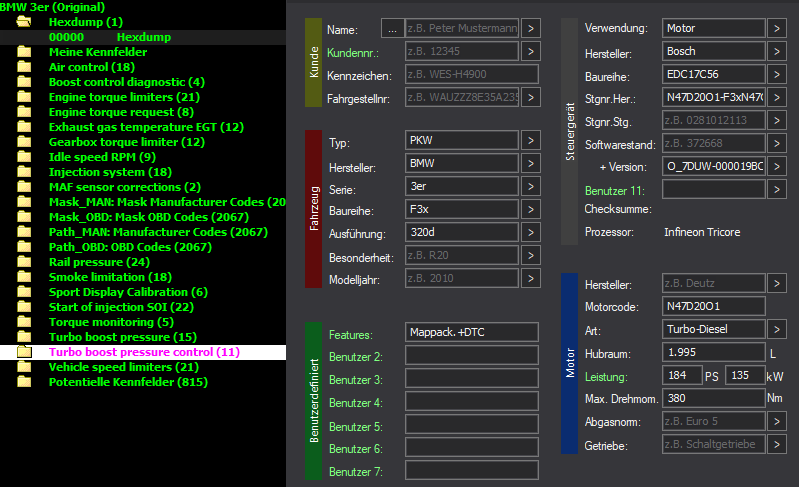Open the Hexdump (1) folder icon

click(x=24, y=22)
